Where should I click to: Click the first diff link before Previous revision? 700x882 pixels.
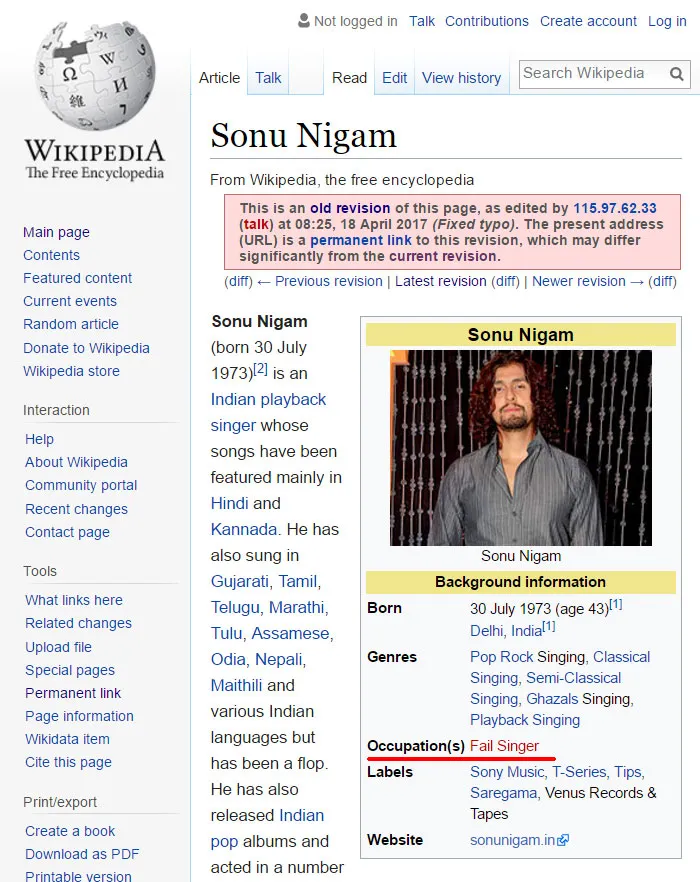[239, 281]
